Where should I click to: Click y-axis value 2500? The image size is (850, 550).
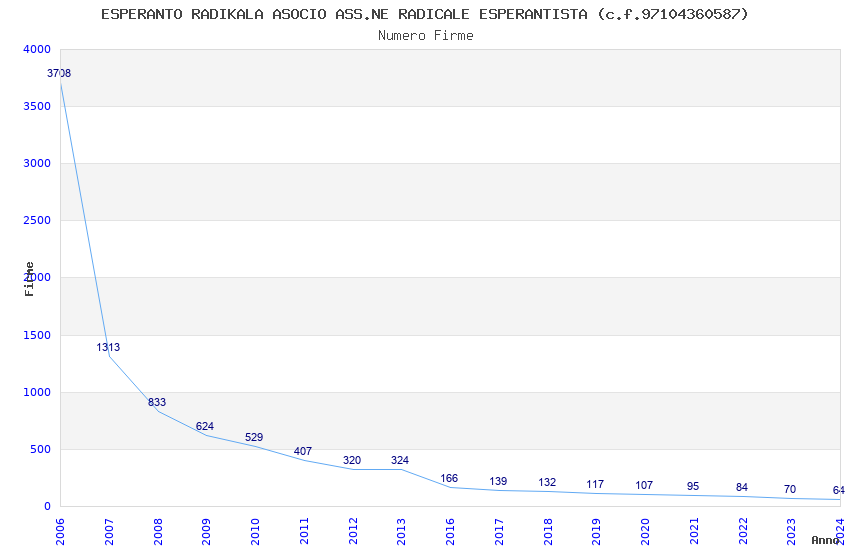click(37, 221)
